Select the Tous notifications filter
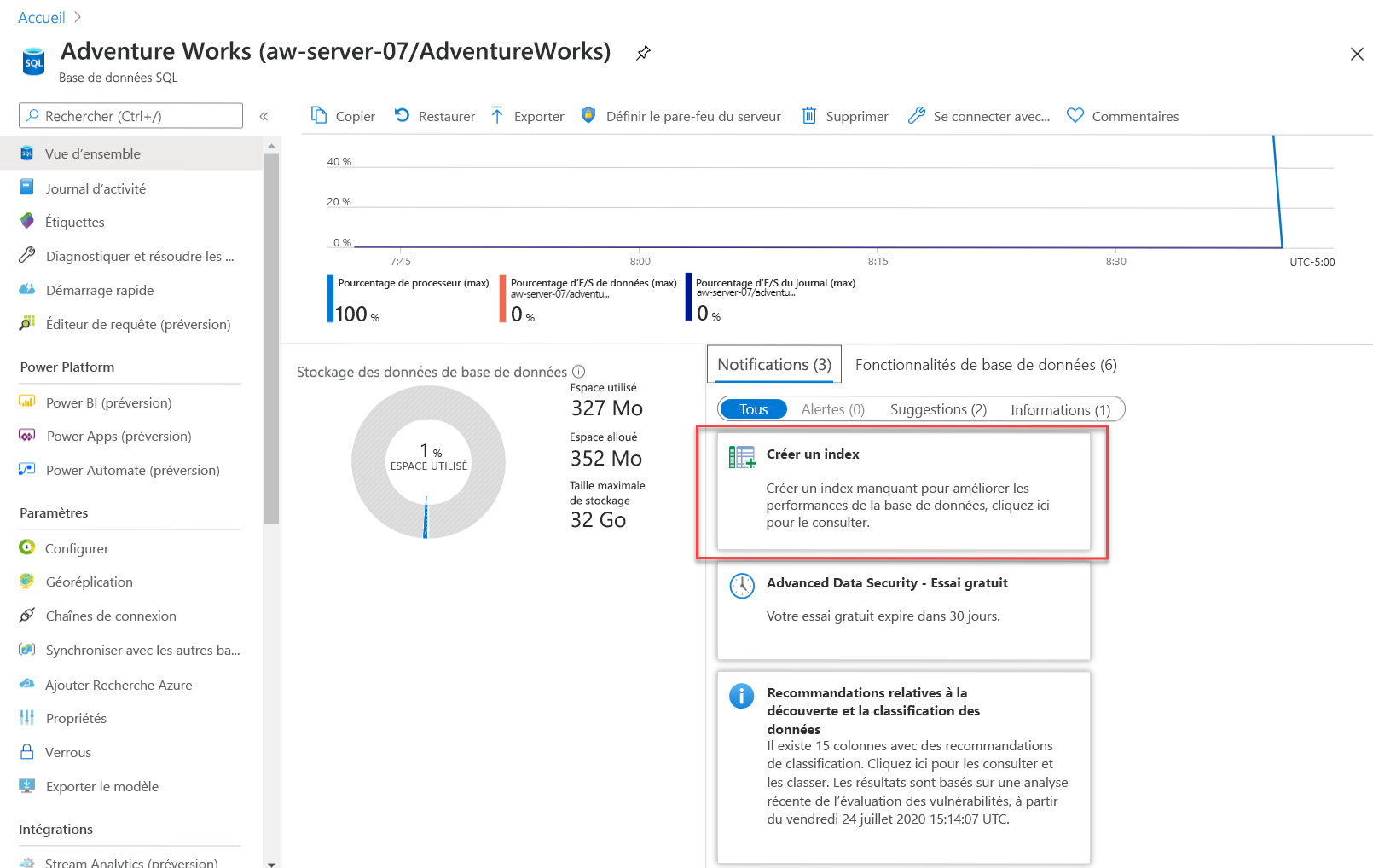The height and width of the screenshot is (868, 1373). click(754, 409)
